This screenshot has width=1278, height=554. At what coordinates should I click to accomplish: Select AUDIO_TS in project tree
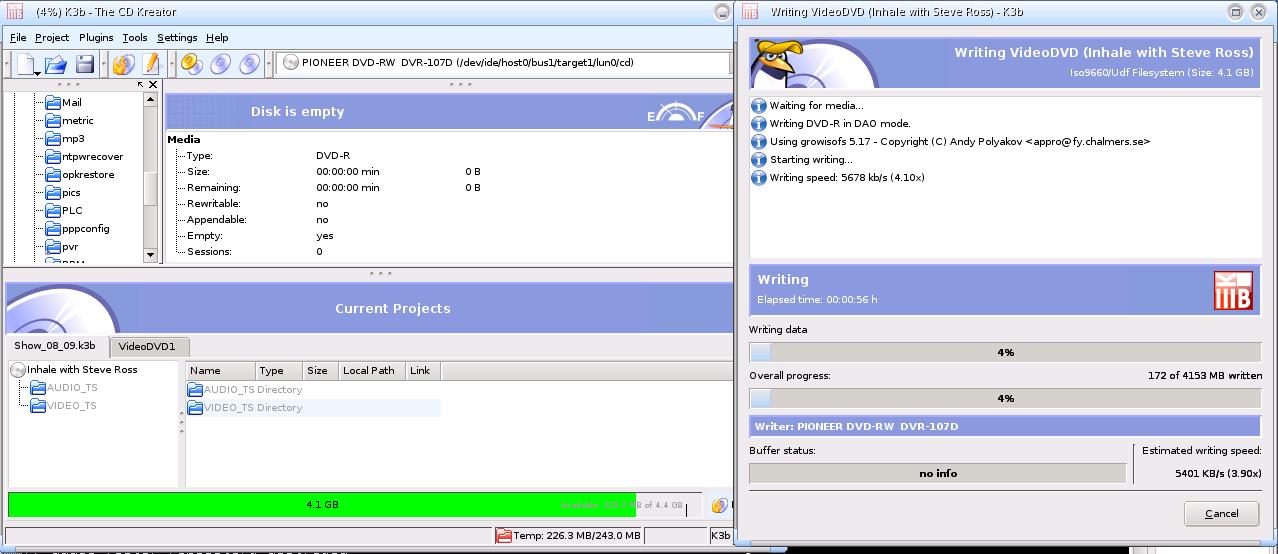point(72,388)
